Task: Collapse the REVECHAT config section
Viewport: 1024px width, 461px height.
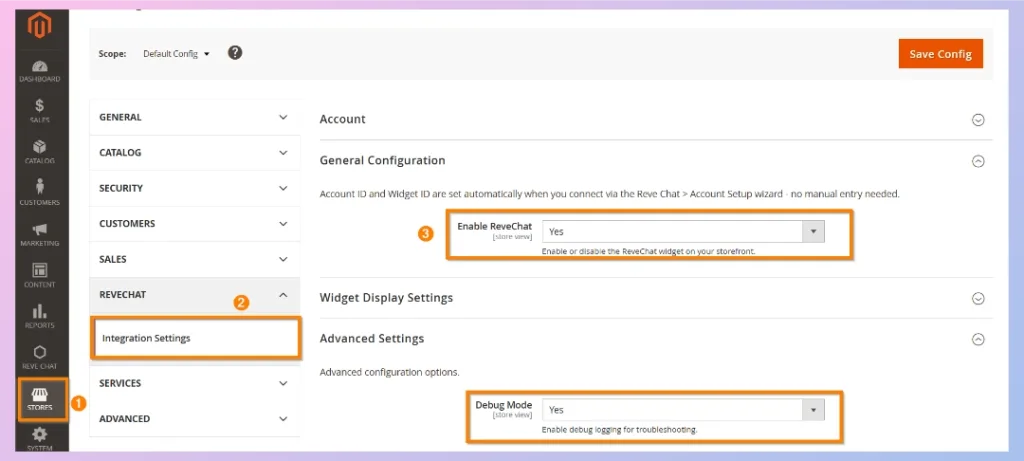Action: click(x=195, y=295)
